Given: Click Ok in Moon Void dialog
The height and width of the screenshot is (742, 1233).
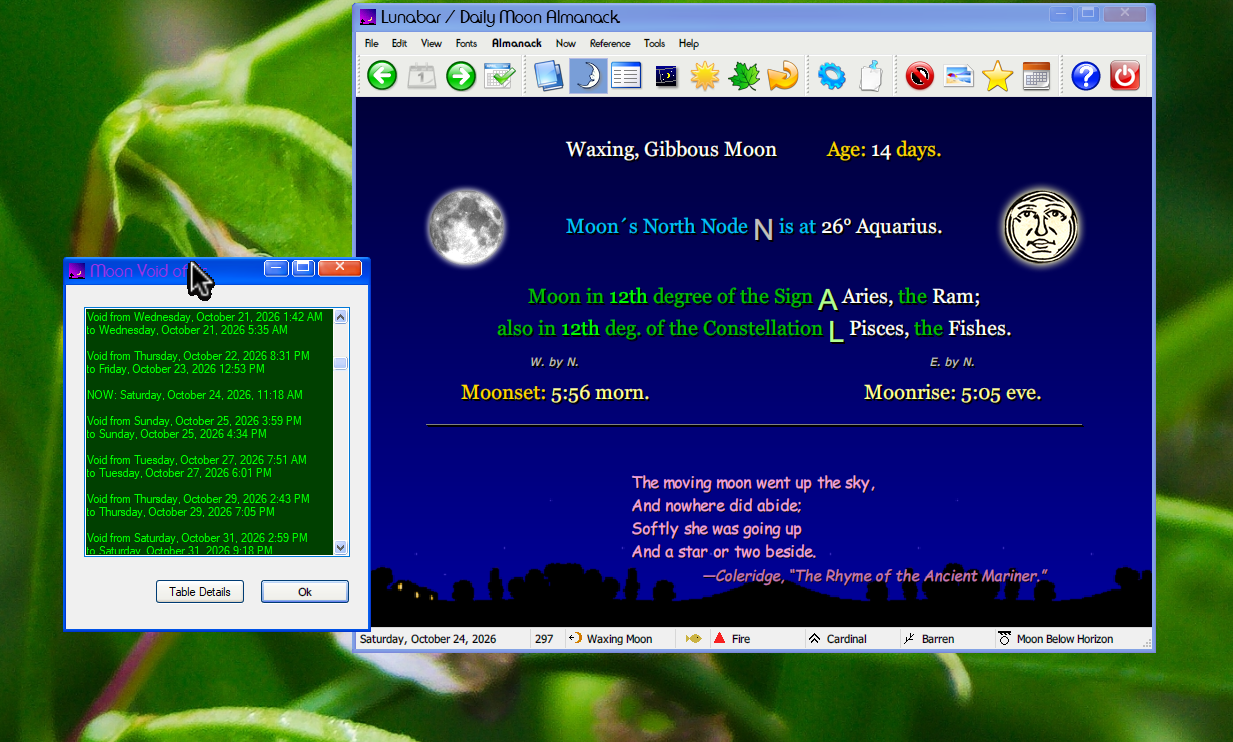Looking at the screenshot, I should click(305, 592).
